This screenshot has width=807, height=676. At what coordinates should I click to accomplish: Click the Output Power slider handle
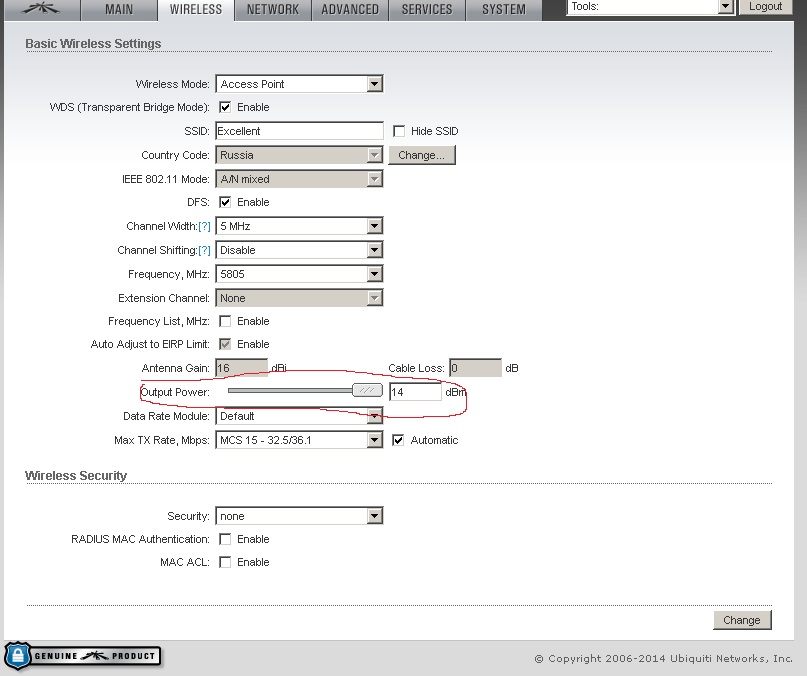pos(367,392)
